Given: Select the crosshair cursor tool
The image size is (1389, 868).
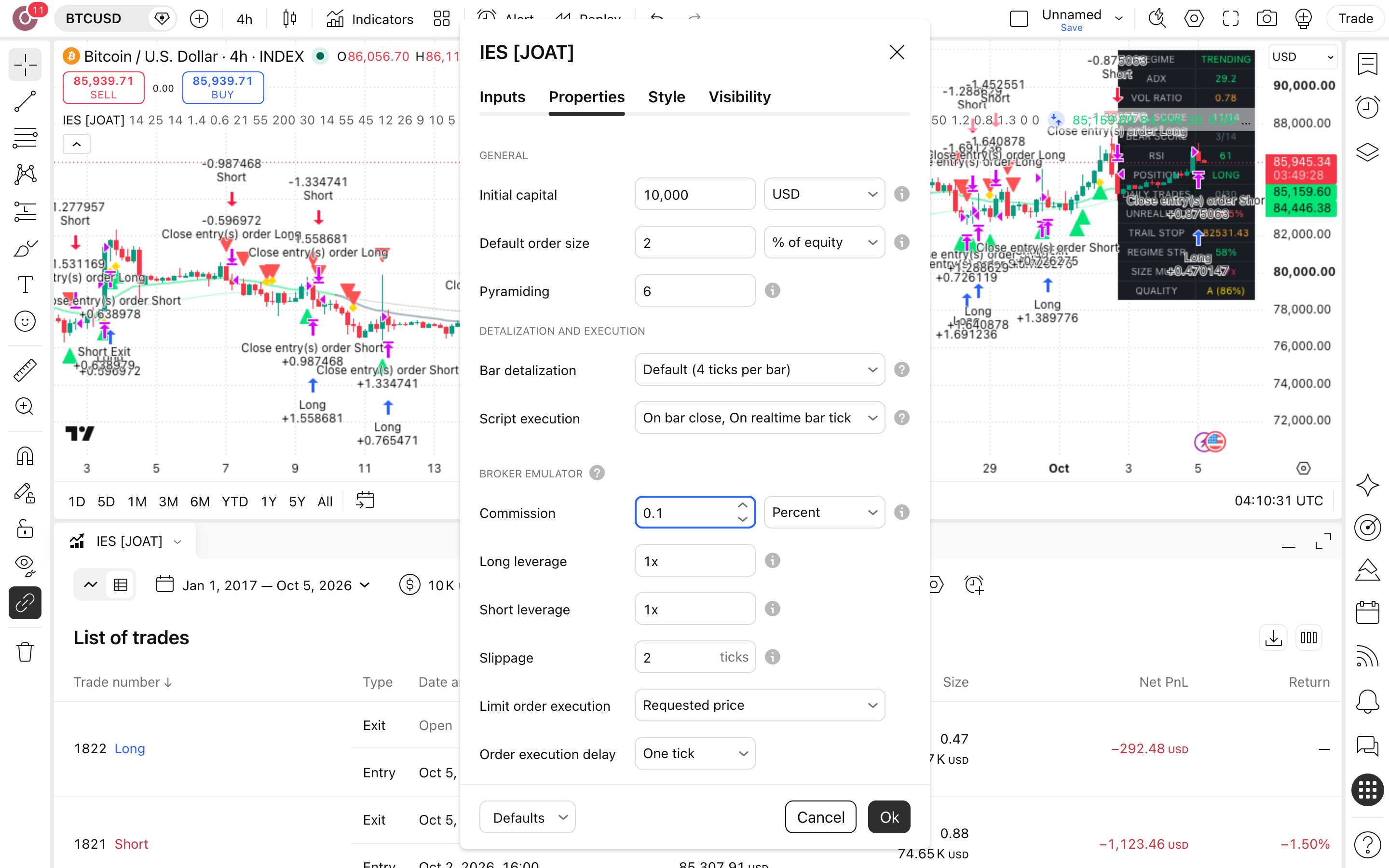Looking at the screenshot, I should point(25,64).
